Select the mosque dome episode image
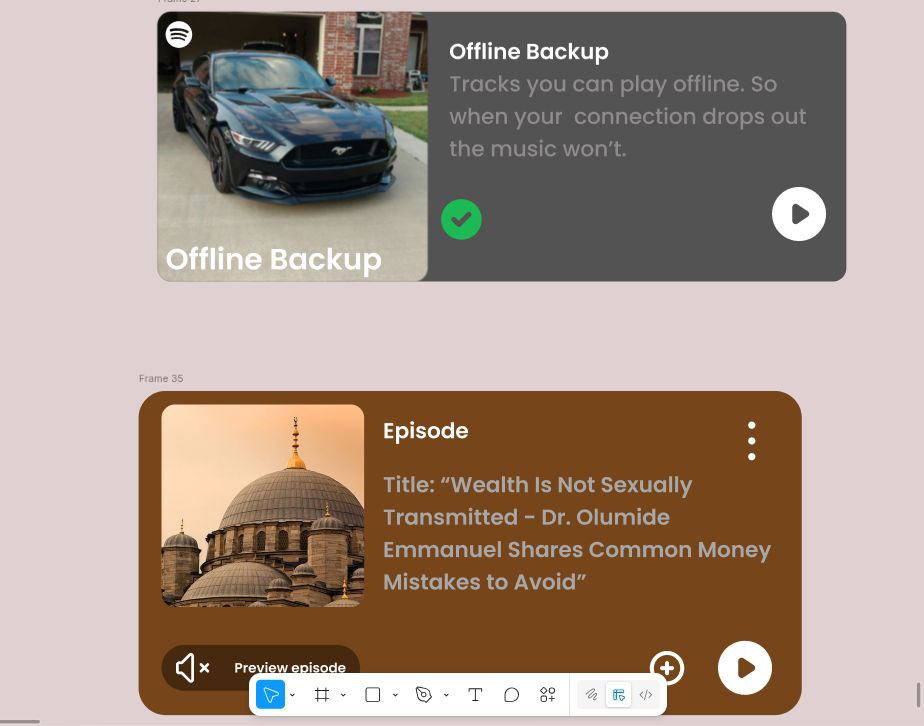Screen dimensions: 924x726 263,506
